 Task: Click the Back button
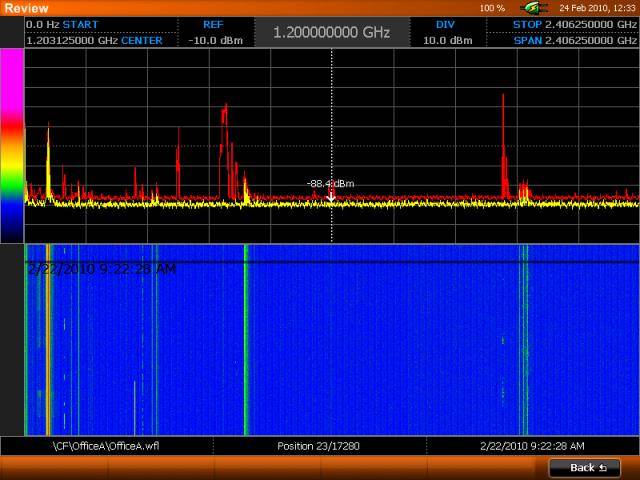(584, 468)
